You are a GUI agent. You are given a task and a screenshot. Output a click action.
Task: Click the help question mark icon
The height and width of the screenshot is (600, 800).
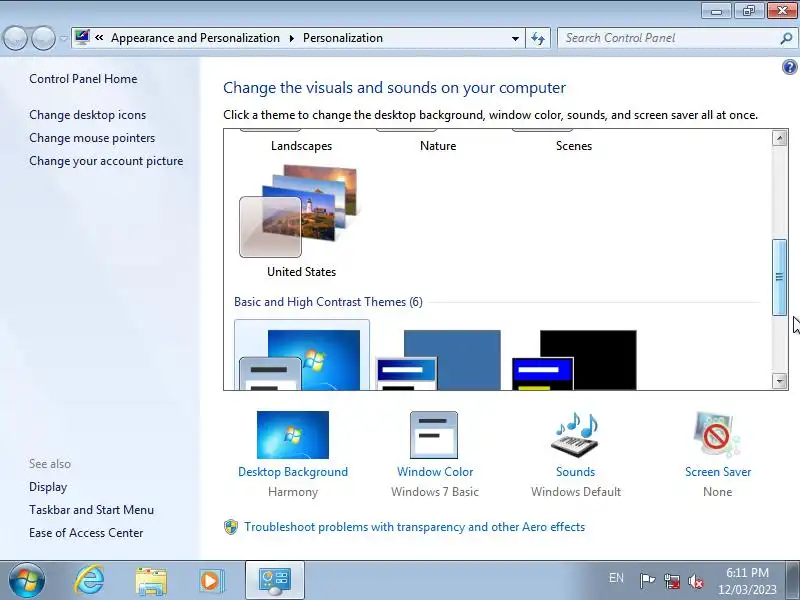[789, 67]
